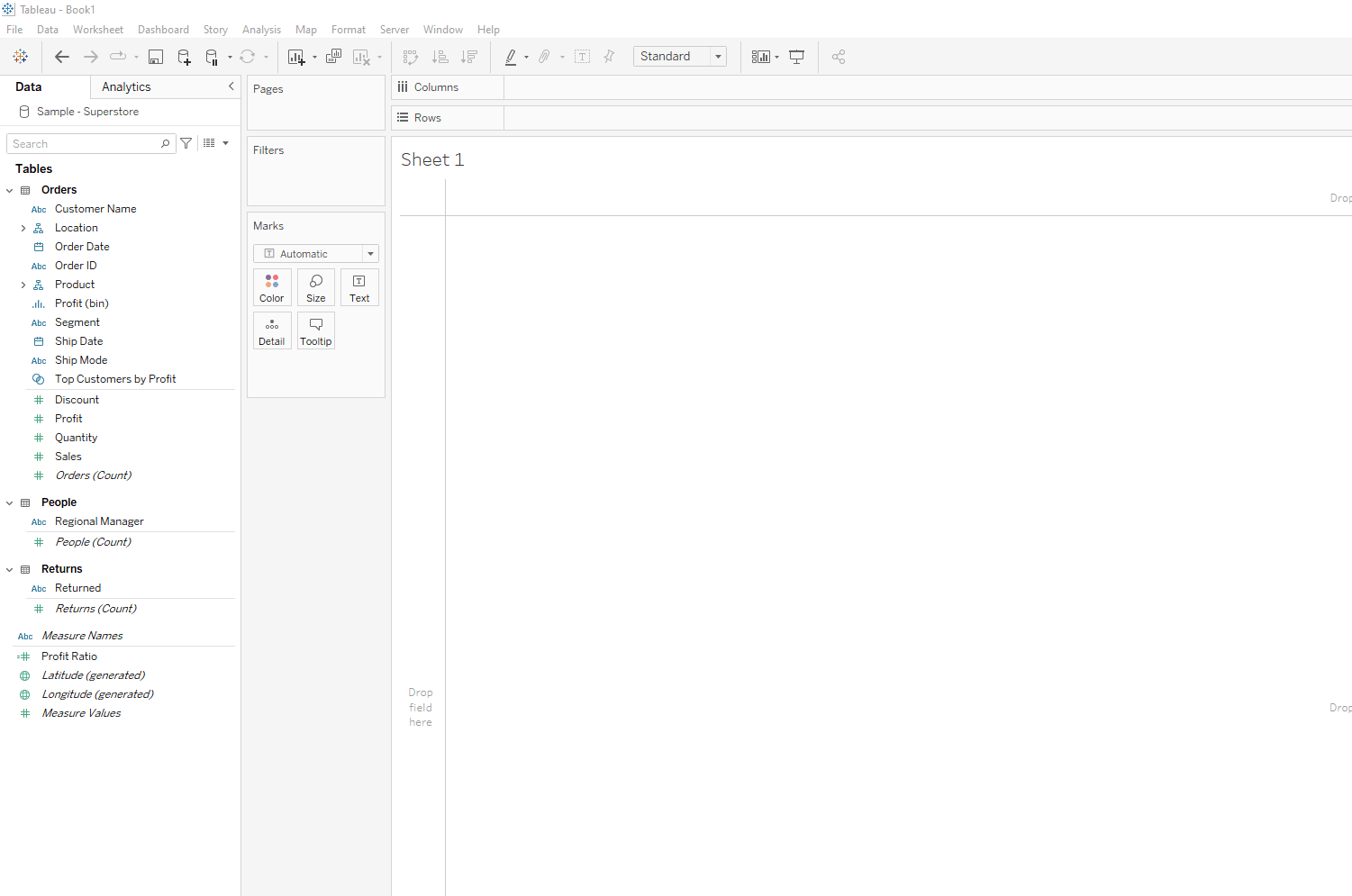
Task: Click the Share workbook icon
Action: (839, 57)
